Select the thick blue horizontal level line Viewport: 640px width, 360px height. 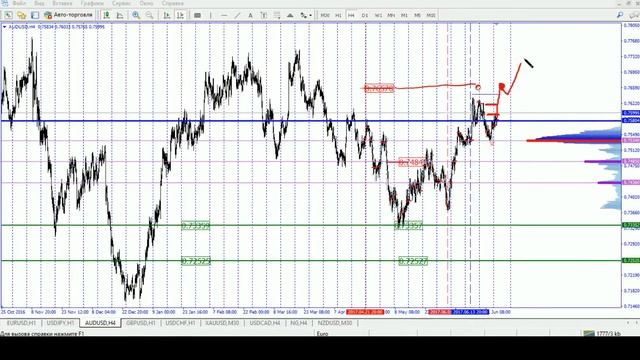(x=311, y=121)
